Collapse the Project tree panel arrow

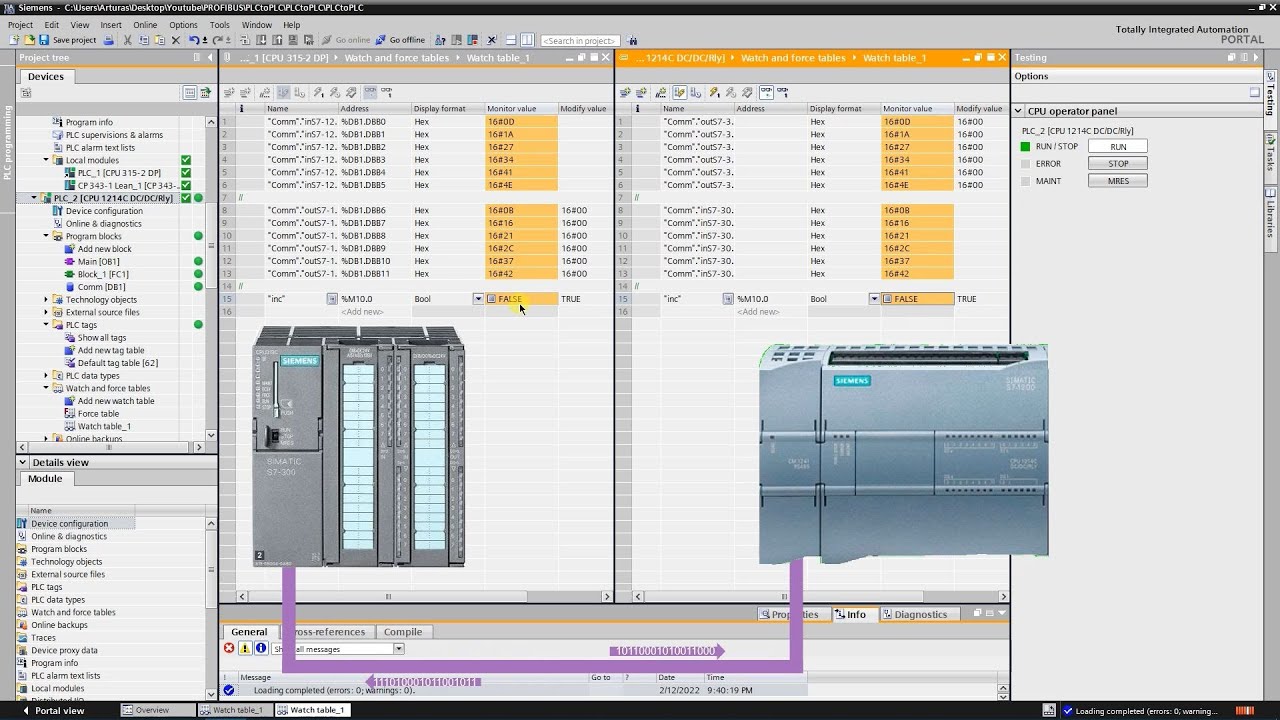point(209,58)
